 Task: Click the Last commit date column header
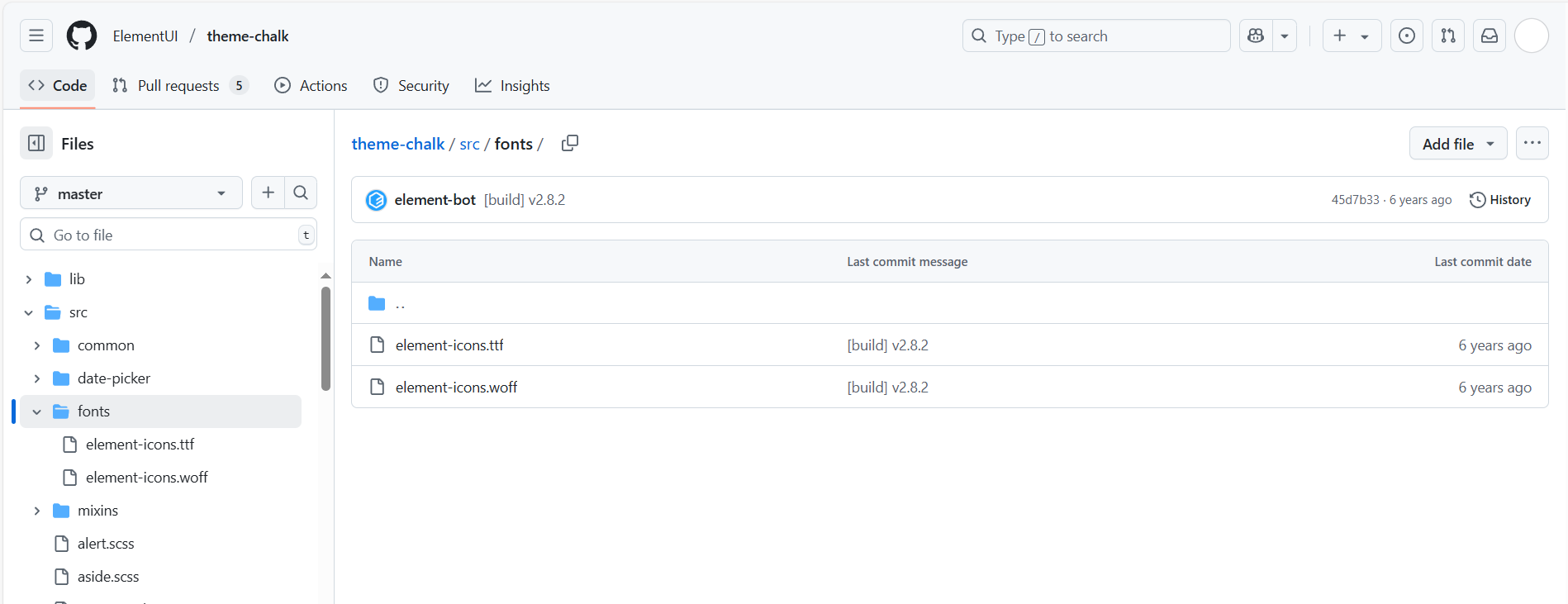pyautogui.click(x=1483, y=261)
